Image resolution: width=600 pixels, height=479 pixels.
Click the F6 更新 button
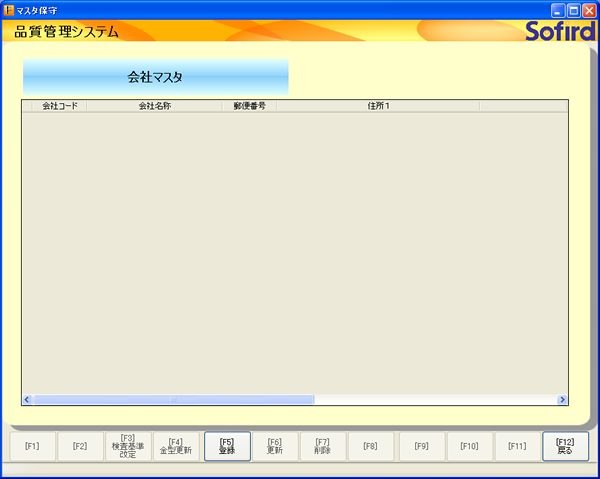coord(275,446)
